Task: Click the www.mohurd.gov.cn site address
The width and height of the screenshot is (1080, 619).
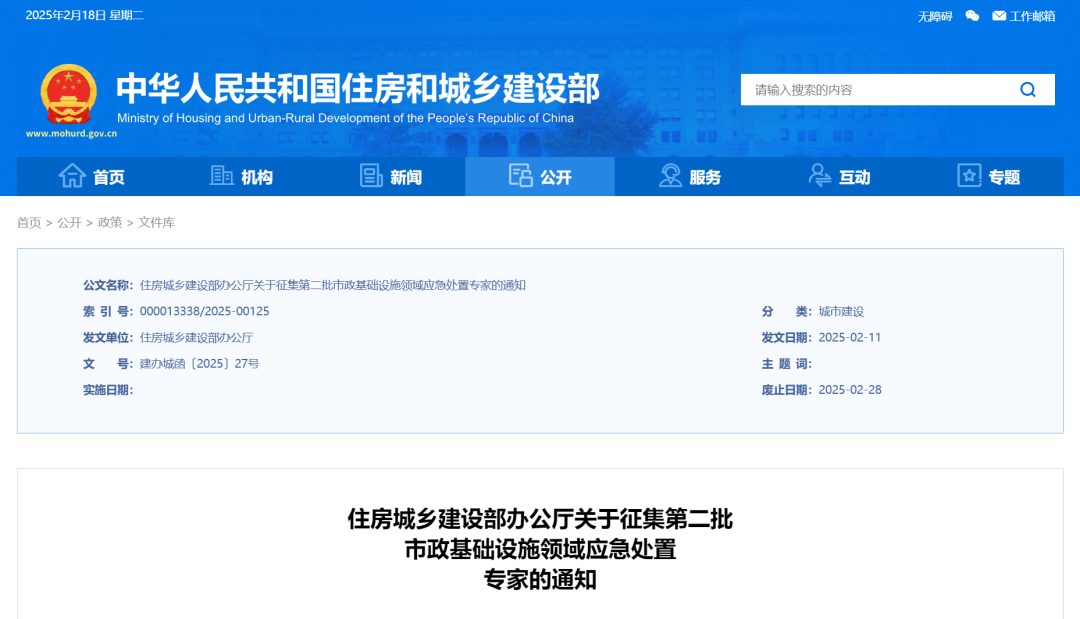Action: point(72,134)
